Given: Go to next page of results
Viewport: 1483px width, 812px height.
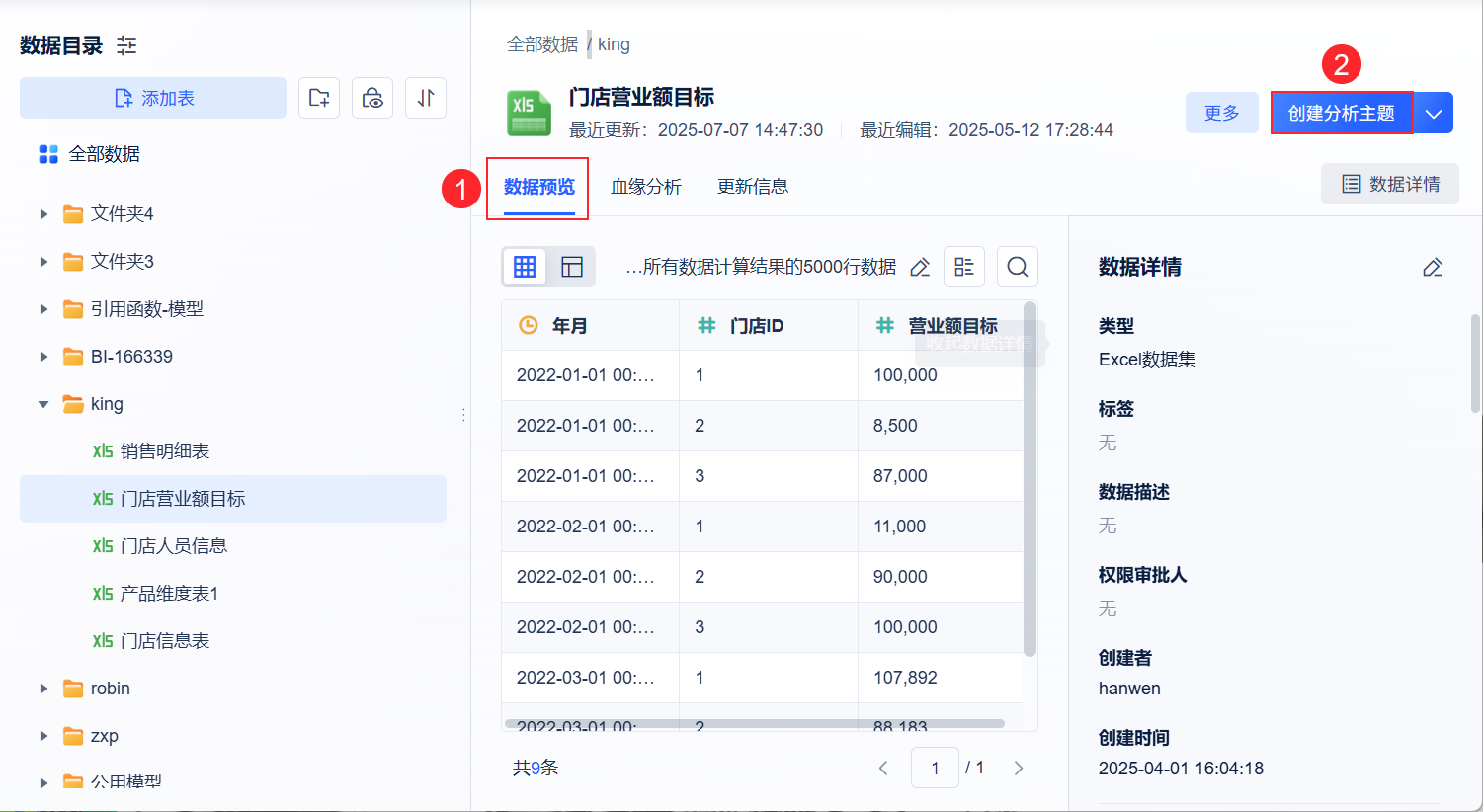Looking at the screenshot, I should (1019, 768).
